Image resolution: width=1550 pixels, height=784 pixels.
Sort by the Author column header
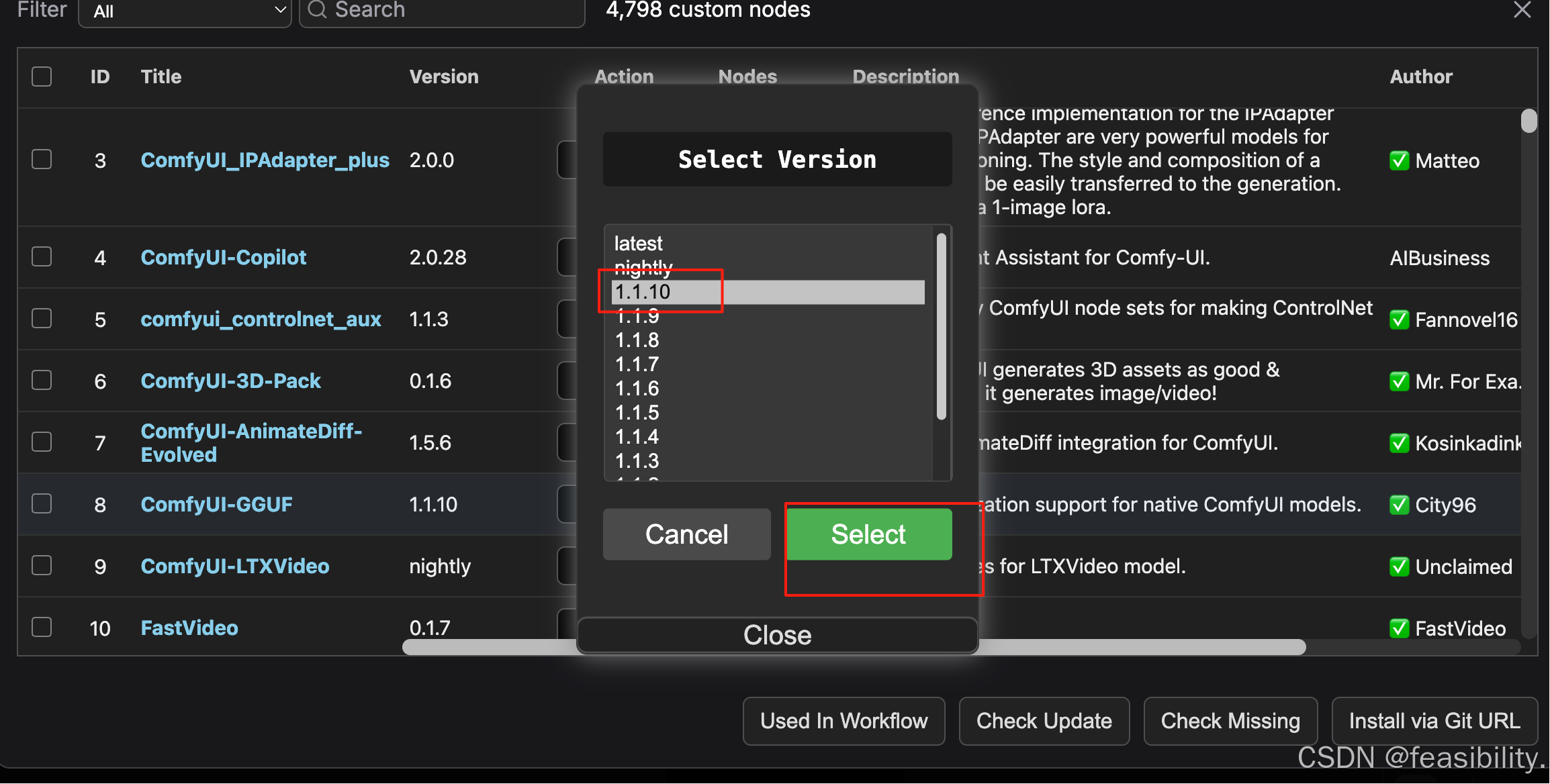coord(1420,77)
